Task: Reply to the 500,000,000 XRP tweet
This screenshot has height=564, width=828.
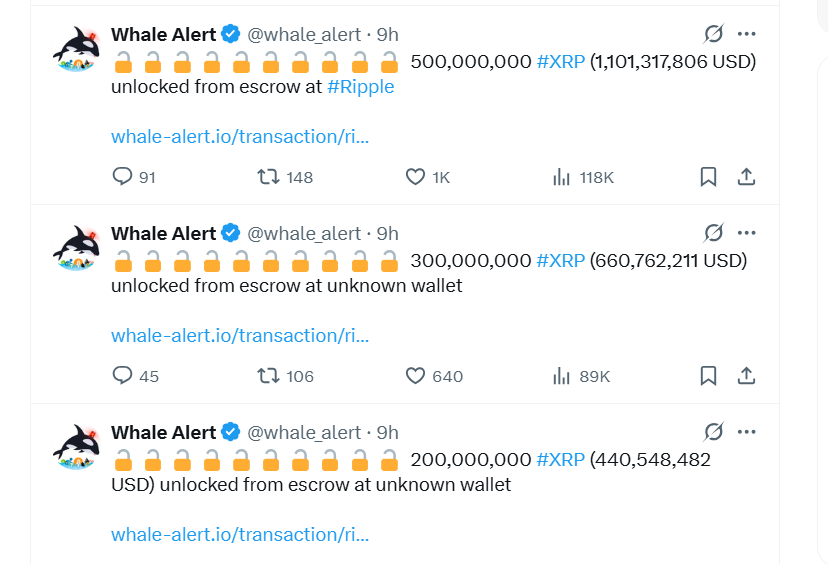Action: tap(123, 177)
